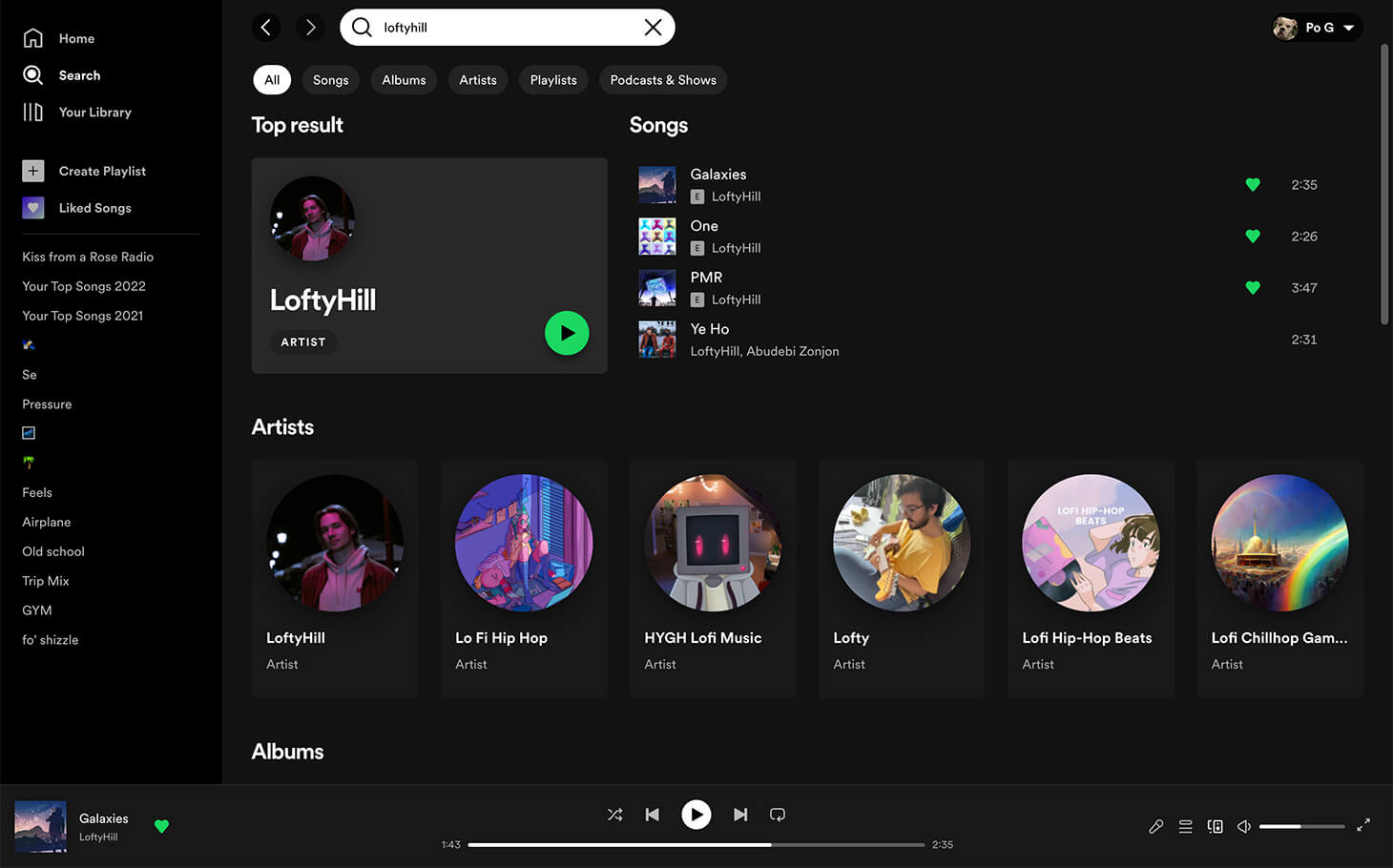Enable repeat mode

pyautogui.click(x=777, y=815)
